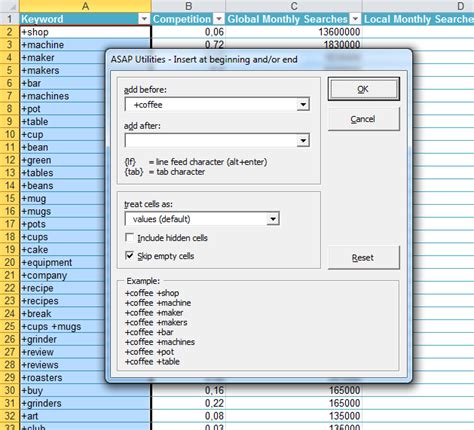Confirm the dialog with the OK button

pos(363,89)
